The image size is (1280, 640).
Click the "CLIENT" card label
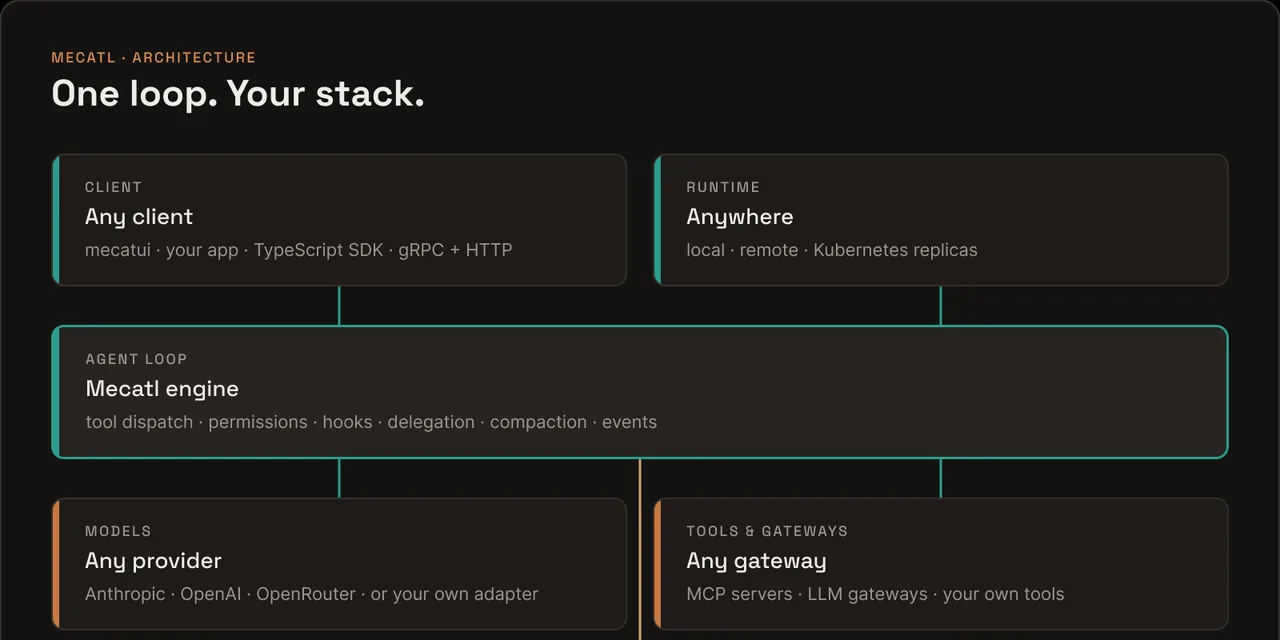114,187
